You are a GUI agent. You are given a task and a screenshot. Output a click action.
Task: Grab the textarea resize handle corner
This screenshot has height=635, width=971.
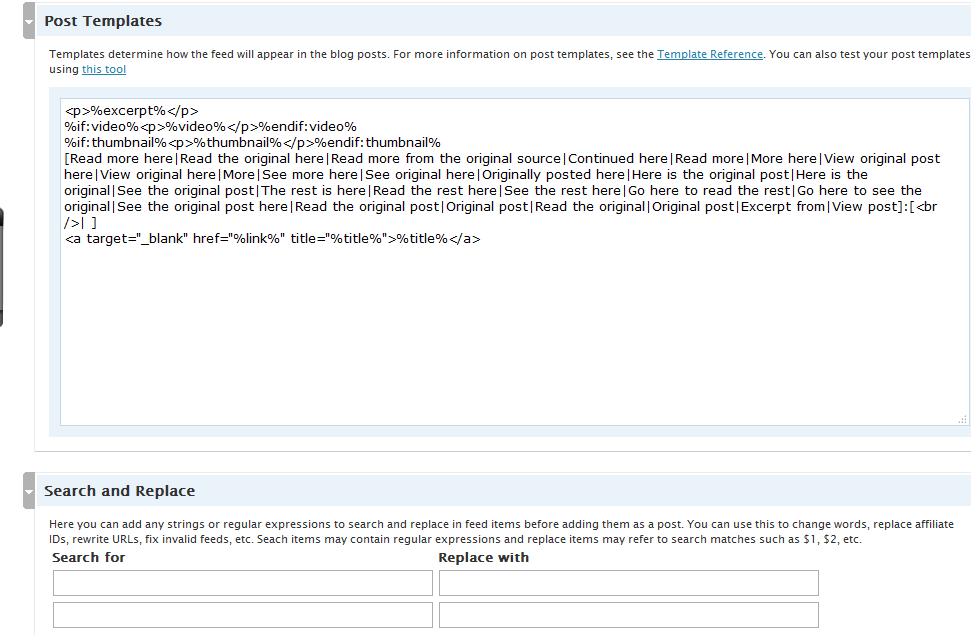(962, 419)
